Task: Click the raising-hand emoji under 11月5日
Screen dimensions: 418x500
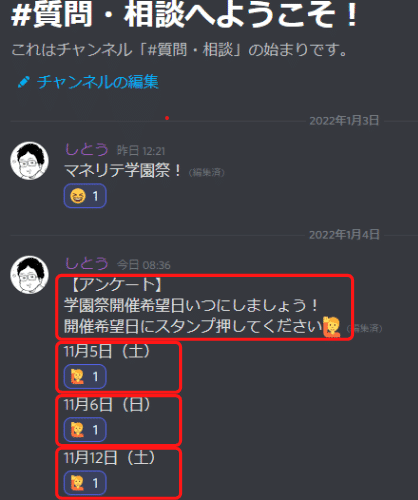Action: point(77,377)
